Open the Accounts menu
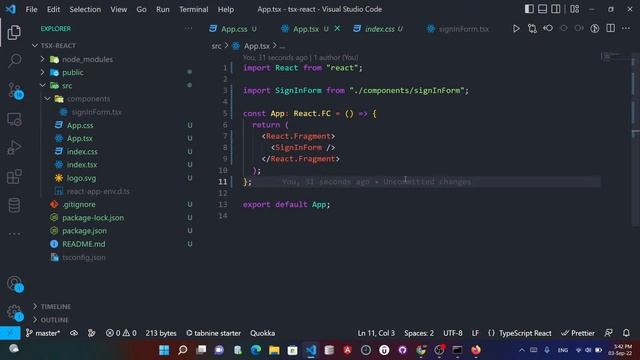640x360 pixels. 15,284
